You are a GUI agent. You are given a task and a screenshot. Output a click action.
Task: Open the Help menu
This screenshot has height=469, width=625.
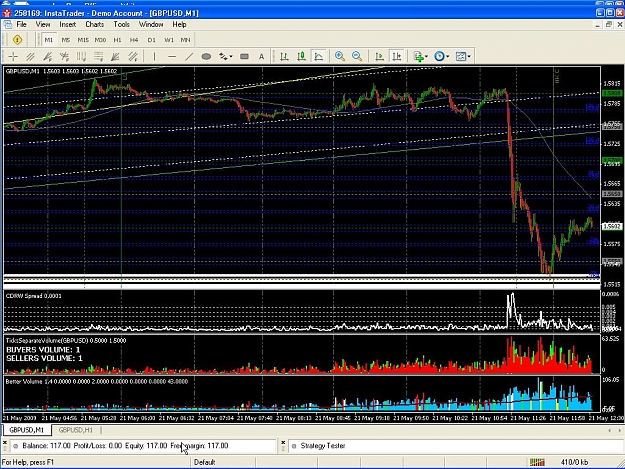179,24
